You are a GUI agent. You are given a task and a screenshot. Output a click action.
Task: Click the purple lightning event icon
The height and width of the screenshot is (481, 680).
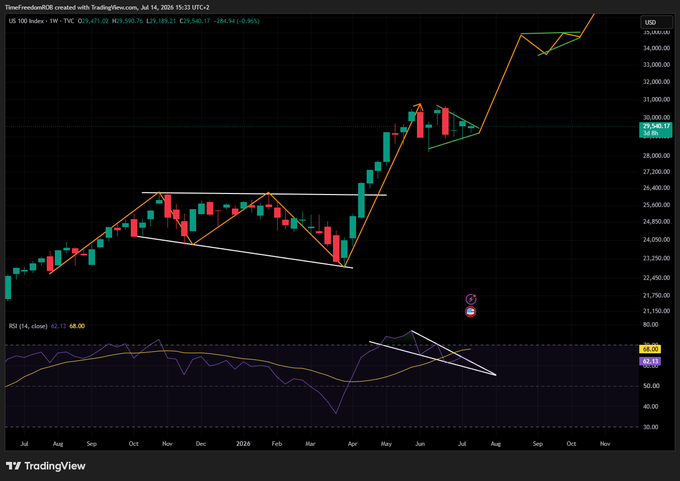471,299
